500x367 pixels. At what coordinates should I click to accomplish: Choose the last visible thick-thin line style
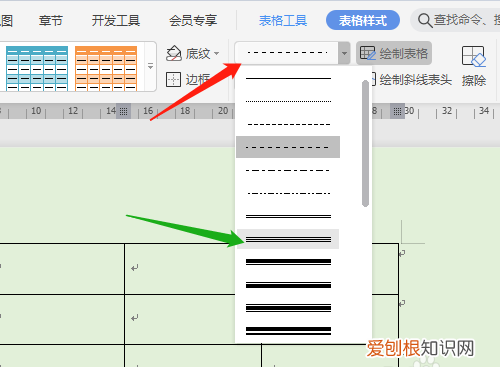pyautogui.click(x=288, y=330)
